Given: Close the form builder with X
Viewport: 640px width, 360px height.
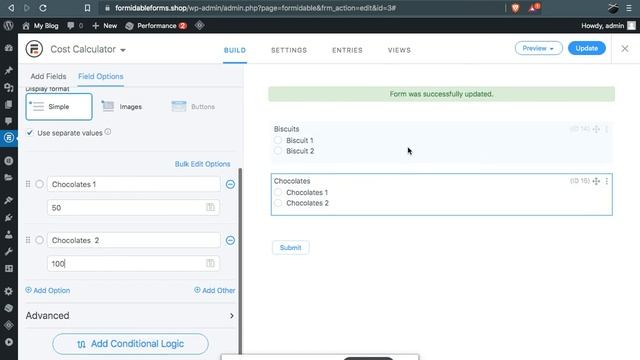Looking at the screenshot, I should click(x=625, y=49).
